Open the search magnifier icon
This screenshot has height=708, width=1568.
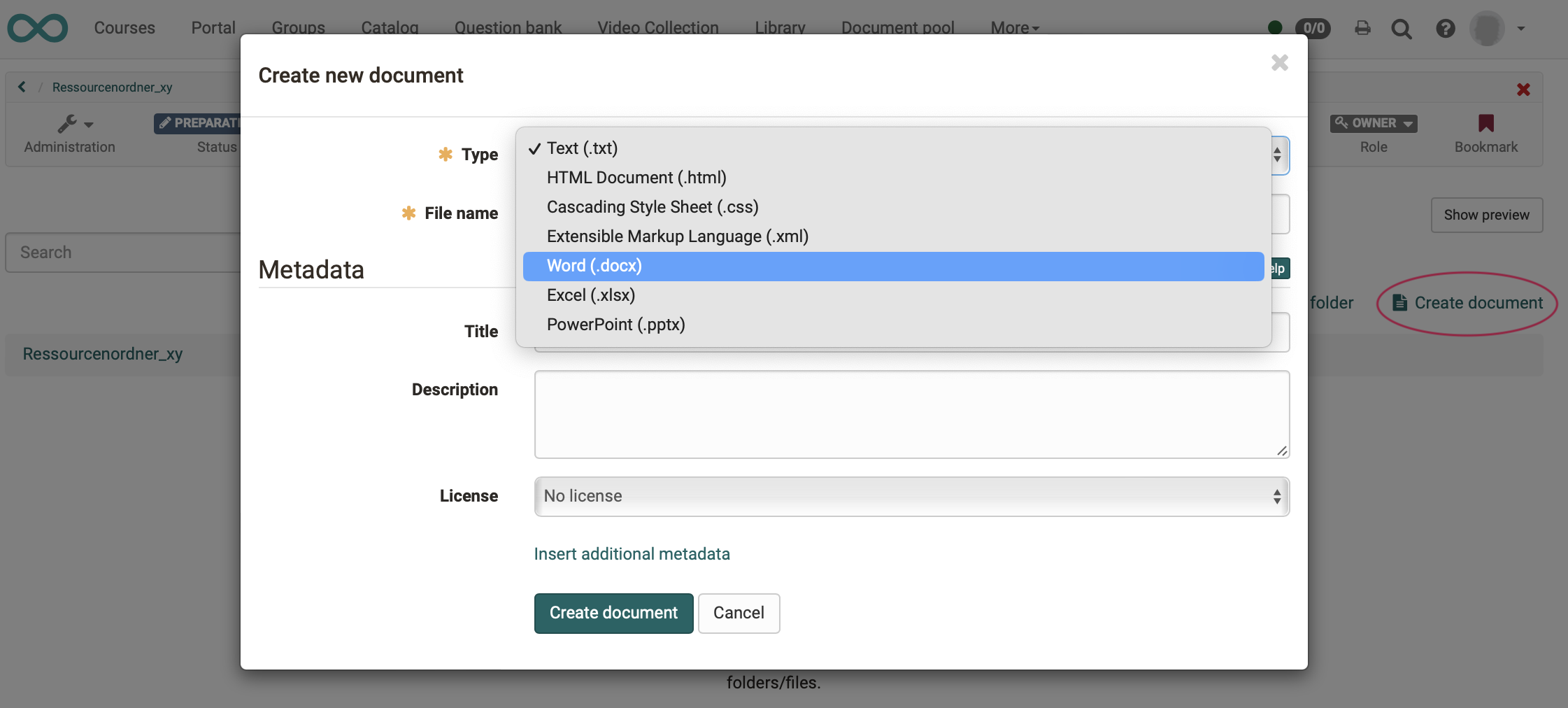pyautogui.click(x=1401, y=28)
